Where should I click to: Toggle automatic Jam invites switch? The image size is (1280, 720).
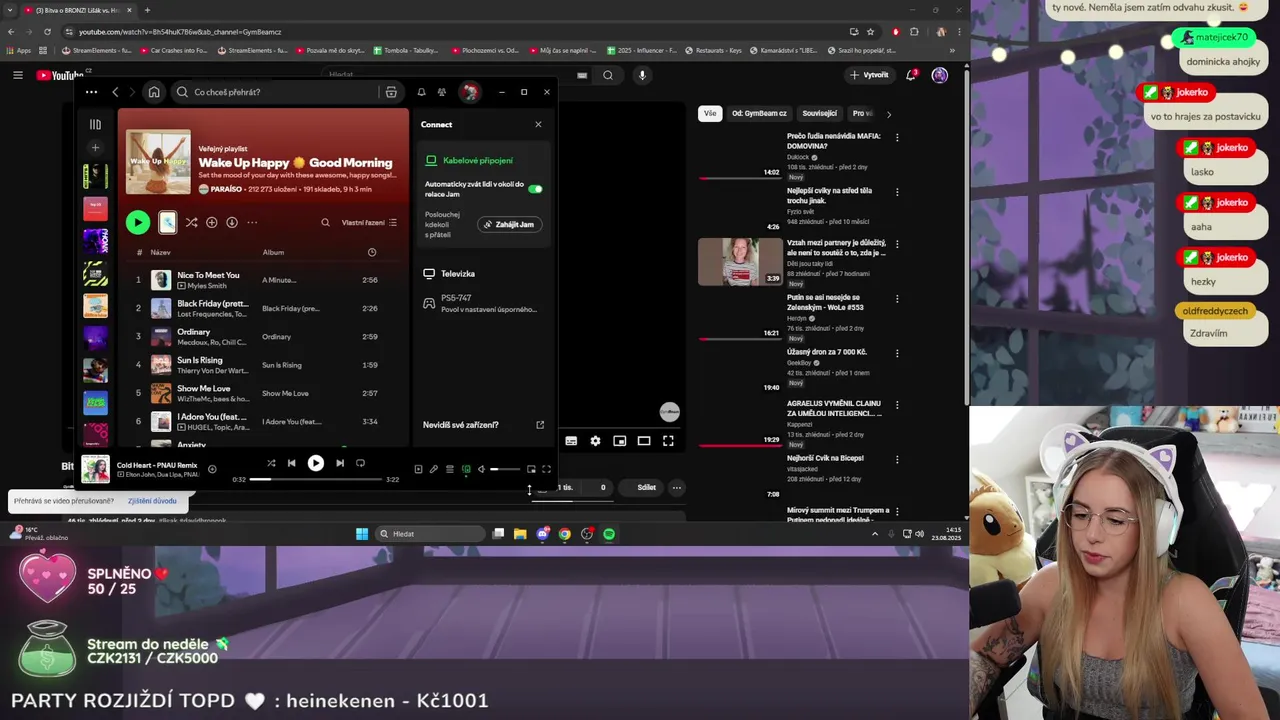coord(535,189)
